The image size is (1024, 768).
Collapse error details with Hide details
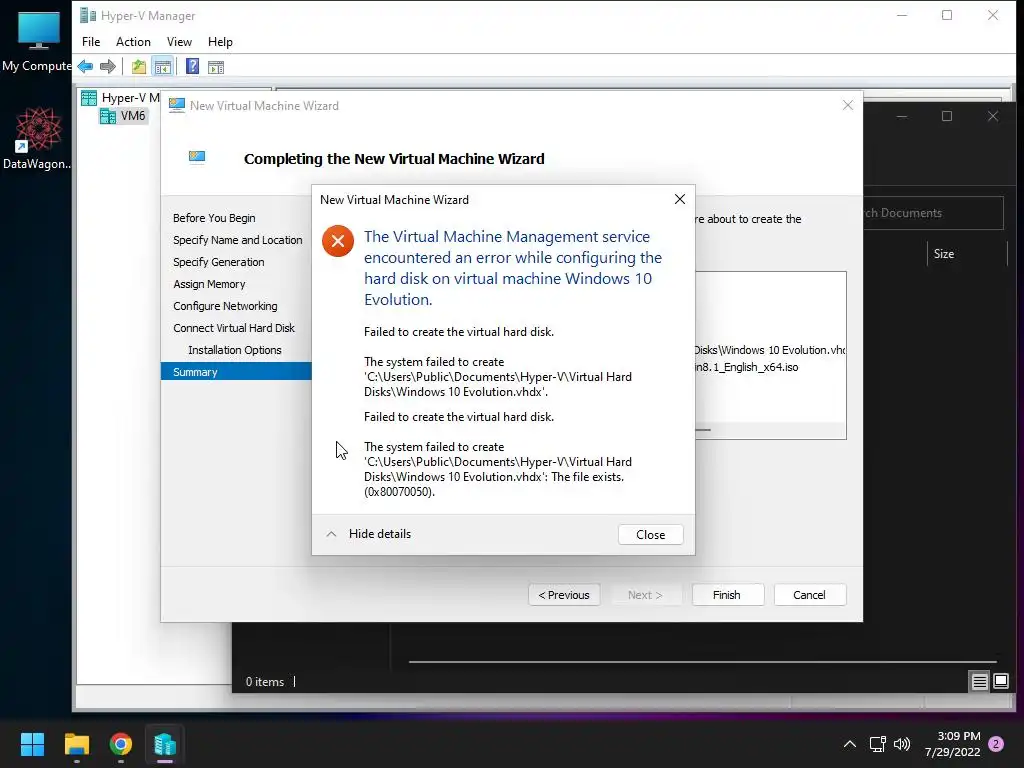368,534
